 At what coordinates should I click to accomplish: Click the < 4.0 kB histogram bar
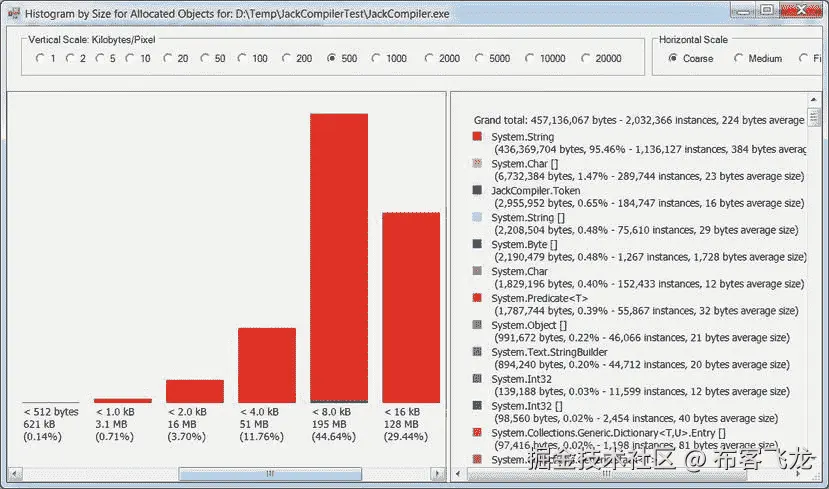[267, 365]
